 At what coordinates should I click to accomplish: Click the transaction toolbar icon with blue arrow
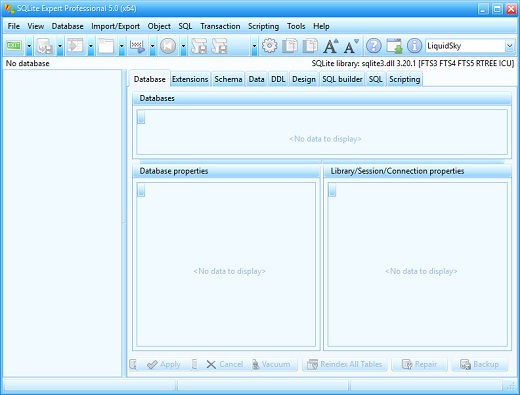click(x=137, y=46)
